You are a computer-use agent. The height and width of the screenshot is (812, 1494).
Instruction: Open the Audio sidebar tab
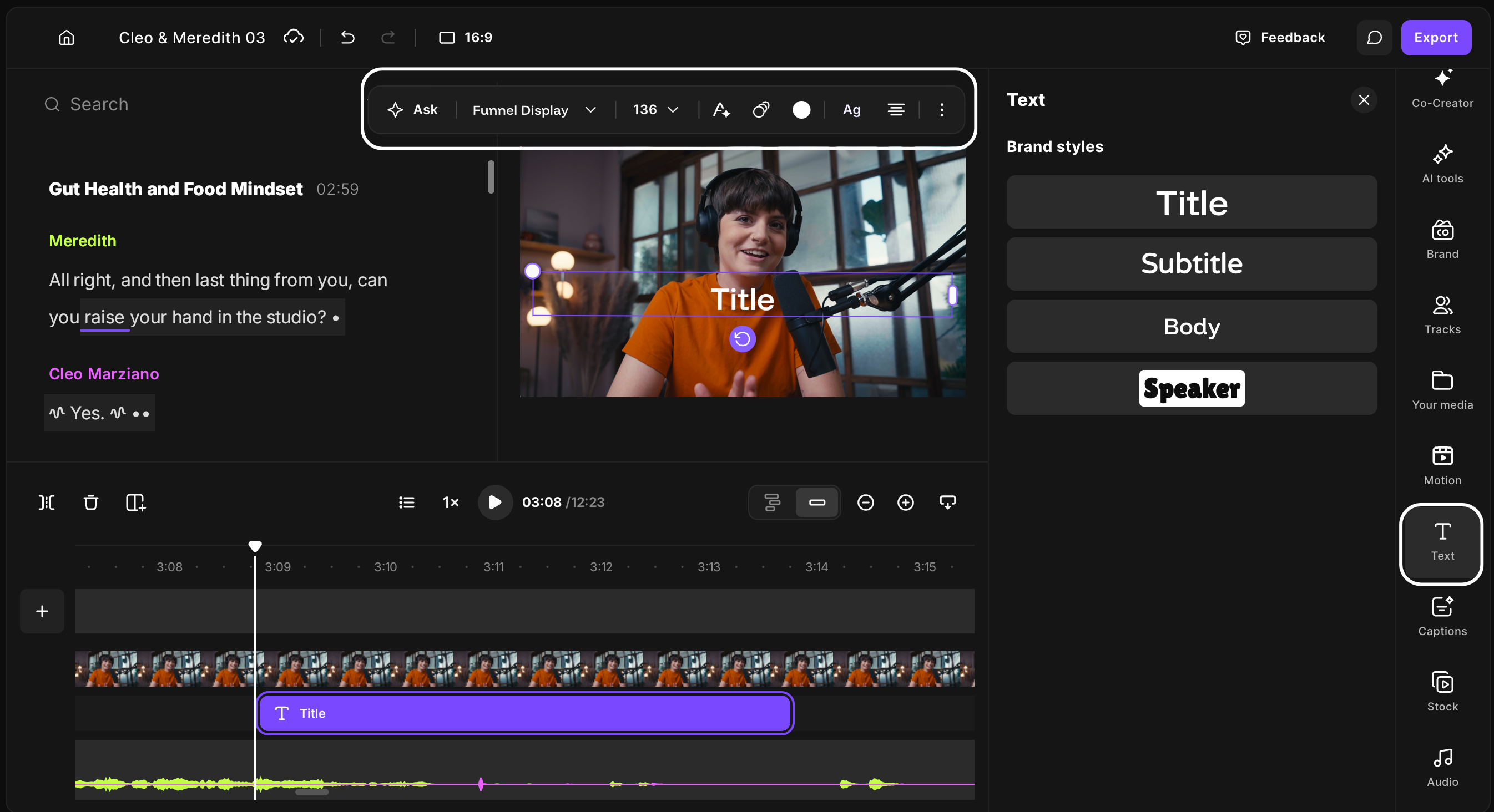point(1442,767)
